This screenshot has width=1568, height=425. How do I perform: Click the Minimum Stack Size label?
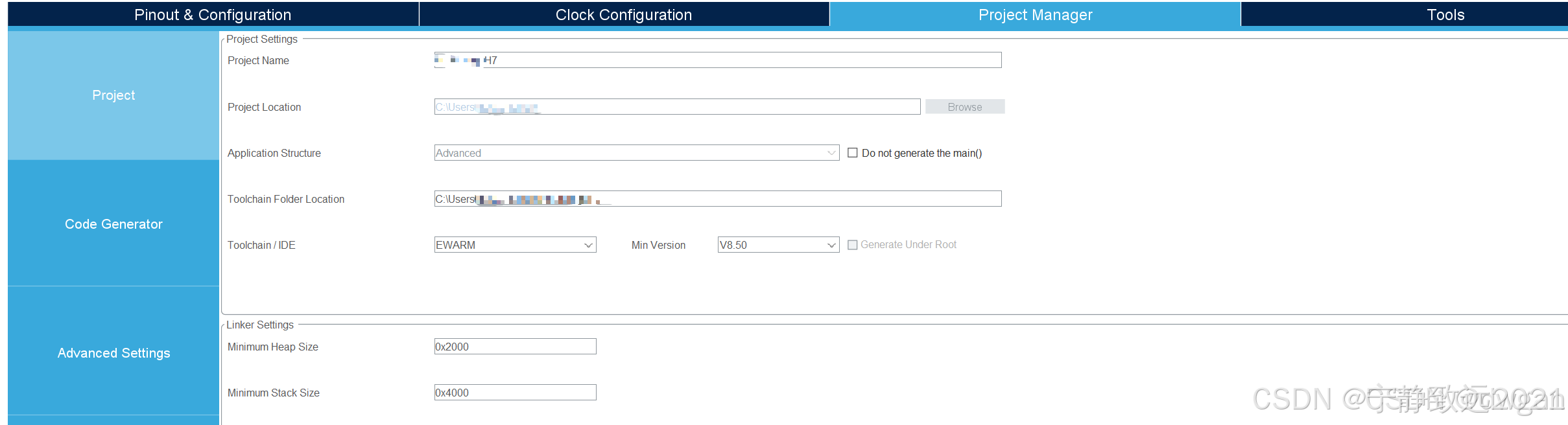(274, 393)
